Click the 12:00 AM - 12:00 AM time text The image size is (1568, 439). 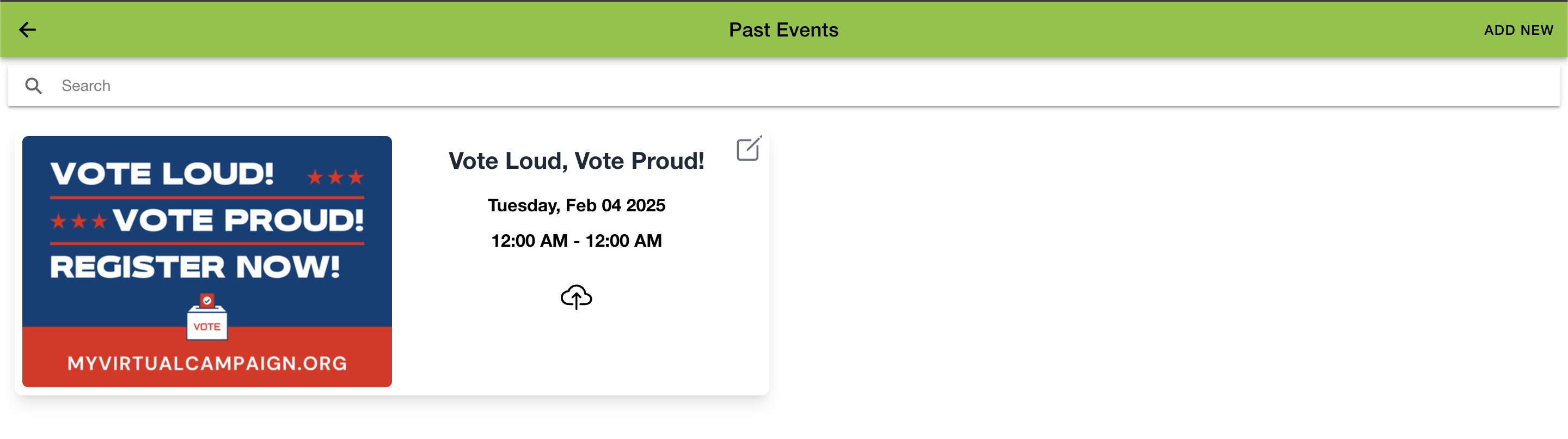[x=576, y=241]
